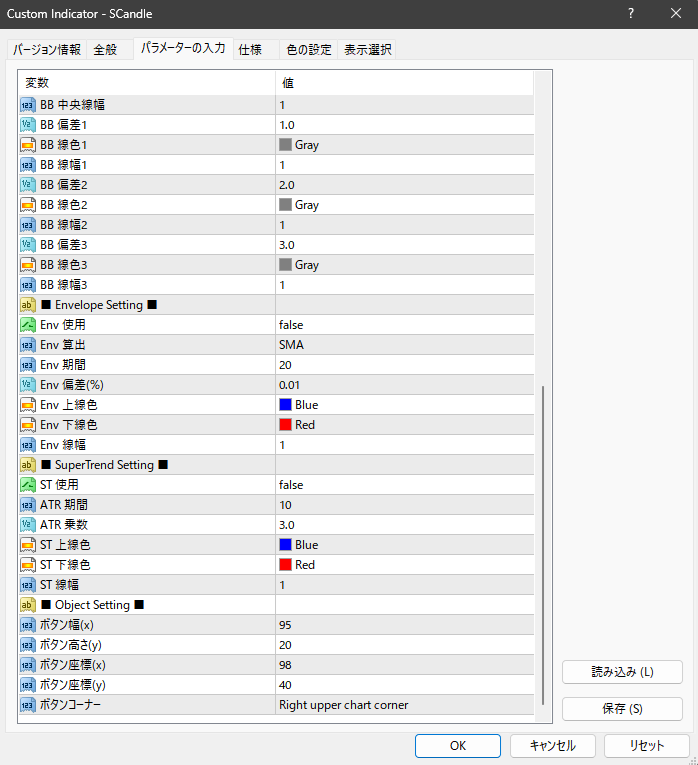
Task: Click the integer icon beside ATR 期間
Action: tap(28, 505)
